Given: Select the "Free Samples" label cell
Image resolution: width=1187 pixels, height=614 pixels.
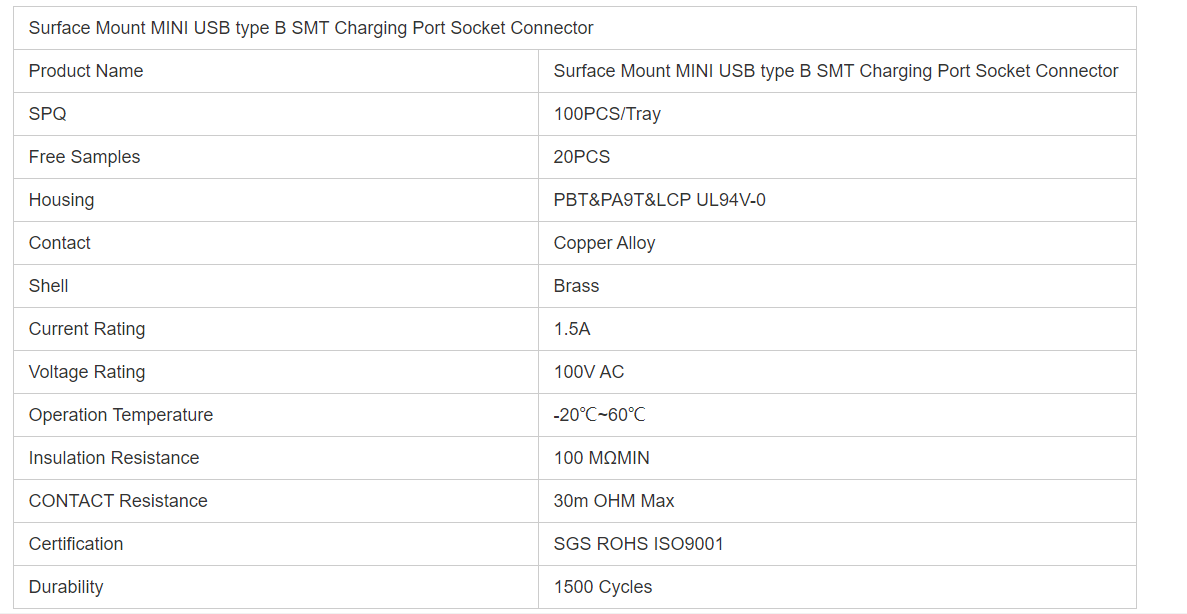Looking at the screenshot, I should click(84, 157).
